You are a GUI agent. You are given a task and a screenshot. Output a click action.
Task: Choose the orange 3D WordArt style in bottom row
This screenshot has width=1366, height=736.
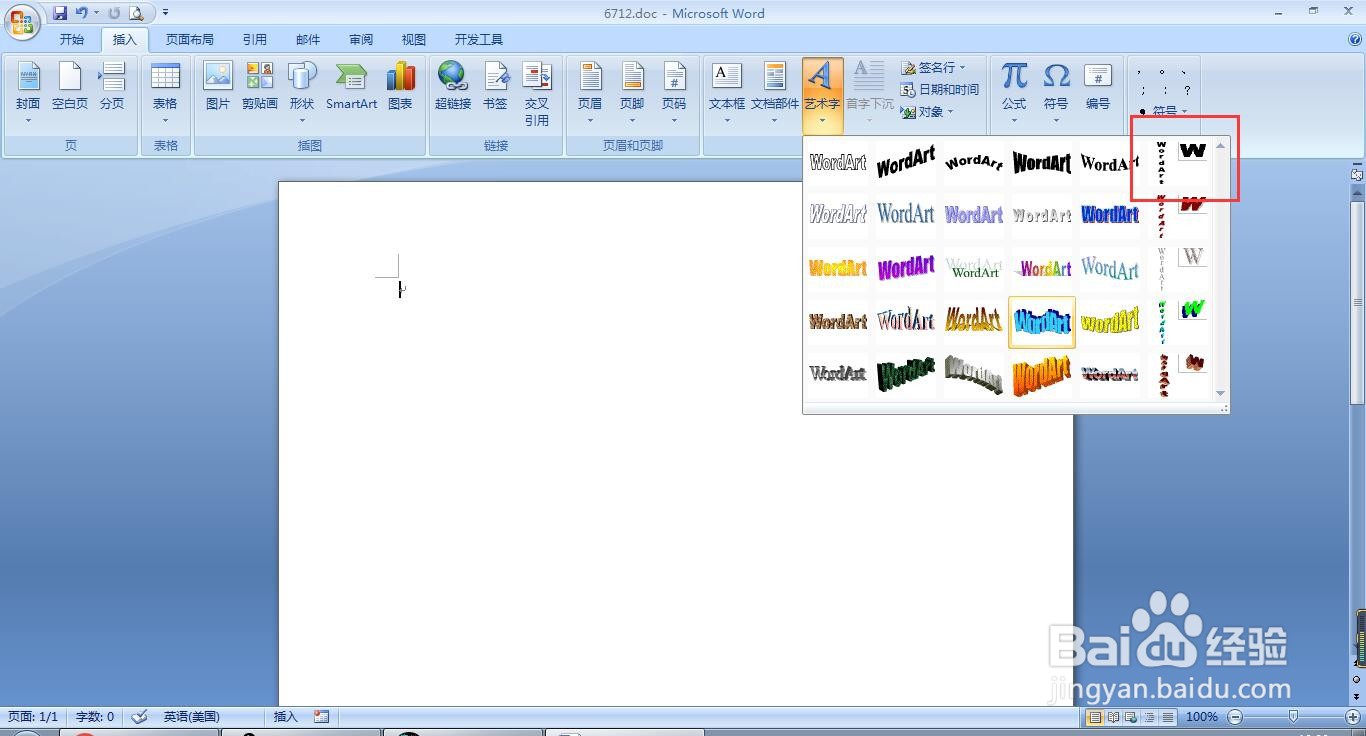tap(1042, 375)
